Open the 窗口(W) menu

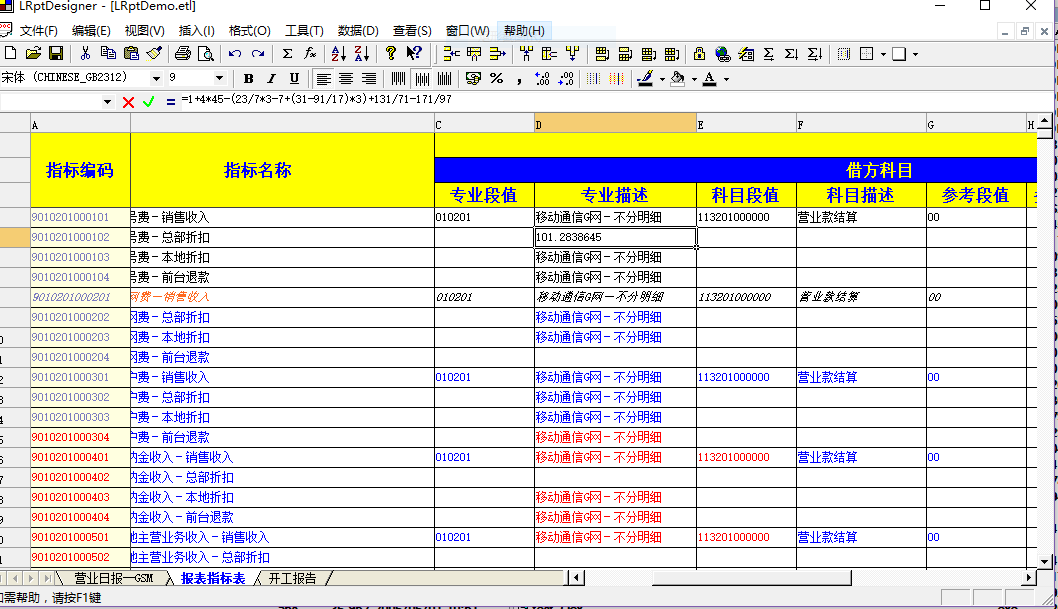click(468, 30)
